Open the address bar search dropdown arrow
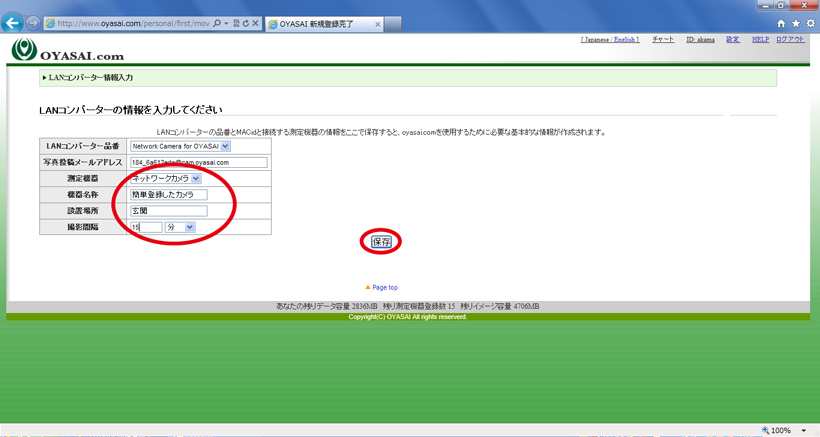 [226, 24]
